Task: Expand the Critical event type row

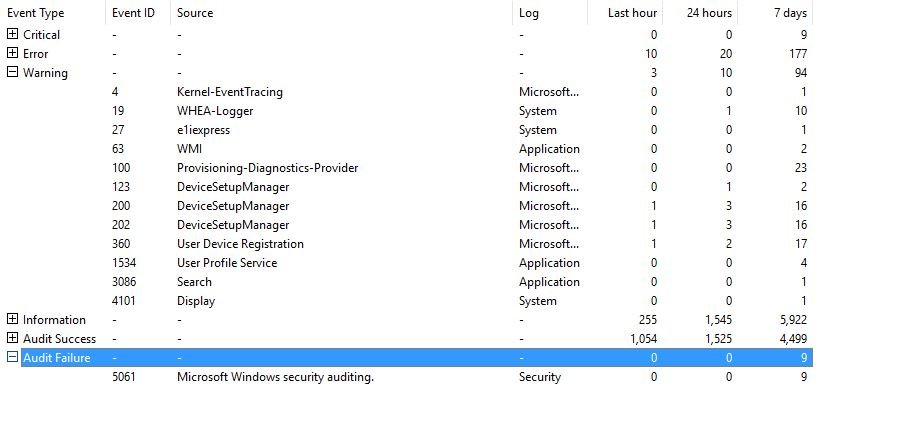Action: [x=12, y=34]
